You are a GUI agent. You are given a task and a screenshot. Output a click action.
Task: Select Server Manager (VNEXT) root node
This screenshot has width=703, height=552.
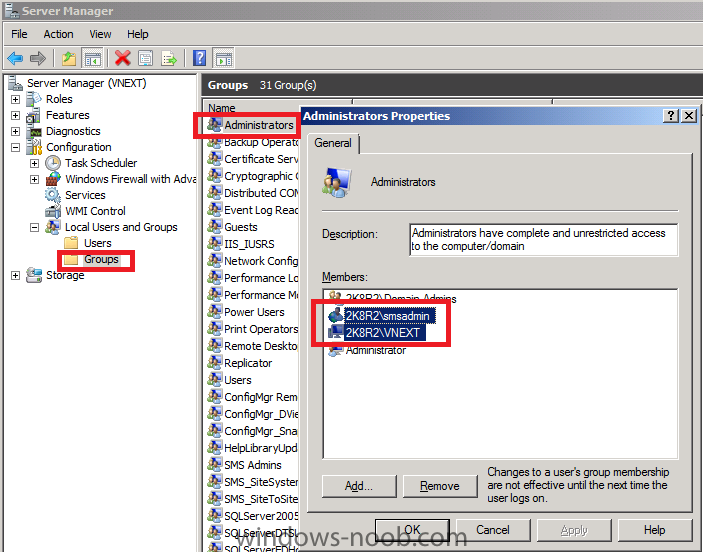(87, 83)
